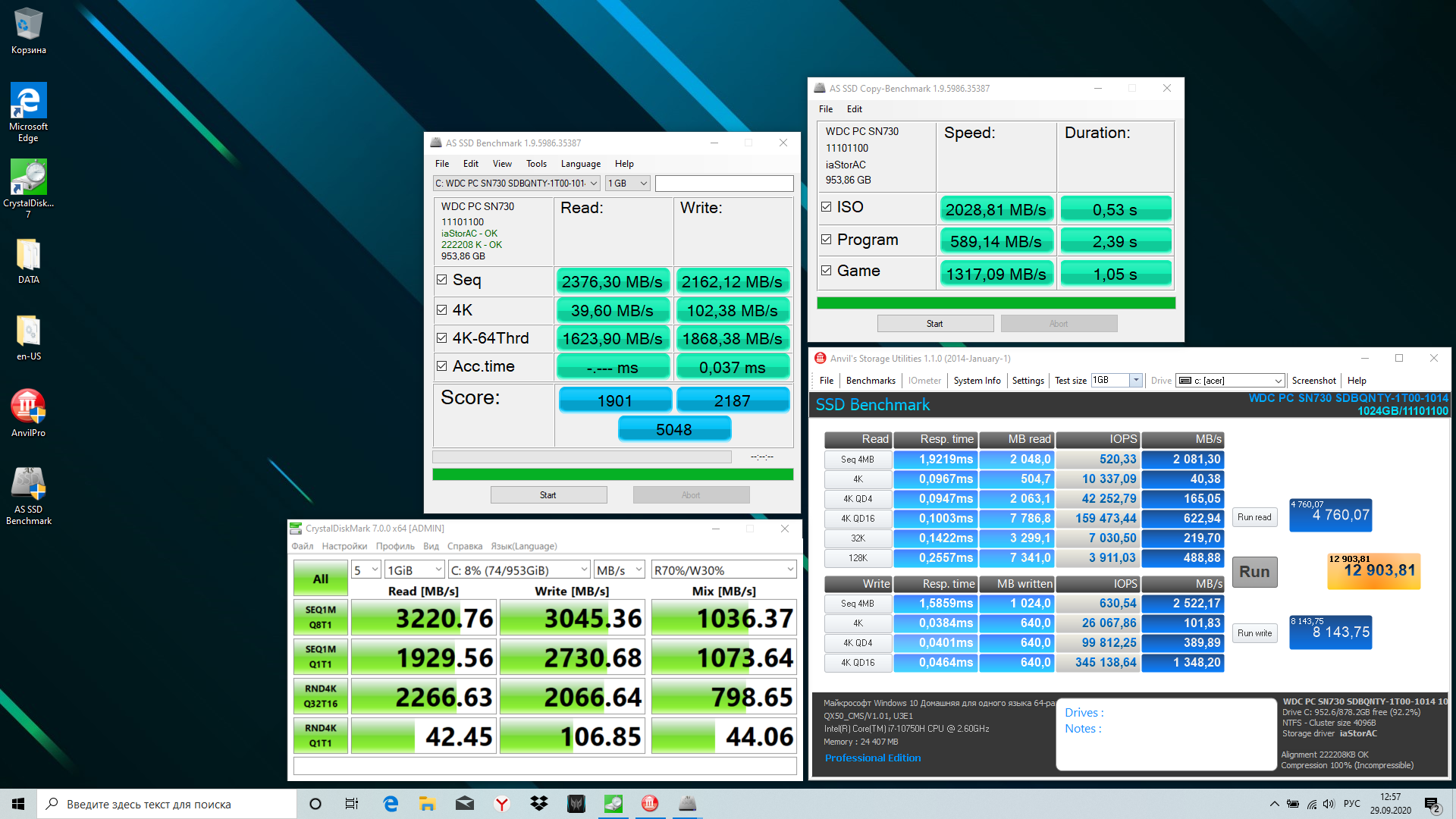
Task: Open the notification center icon
Action: pyautogui.click(x=1432, y=804)
